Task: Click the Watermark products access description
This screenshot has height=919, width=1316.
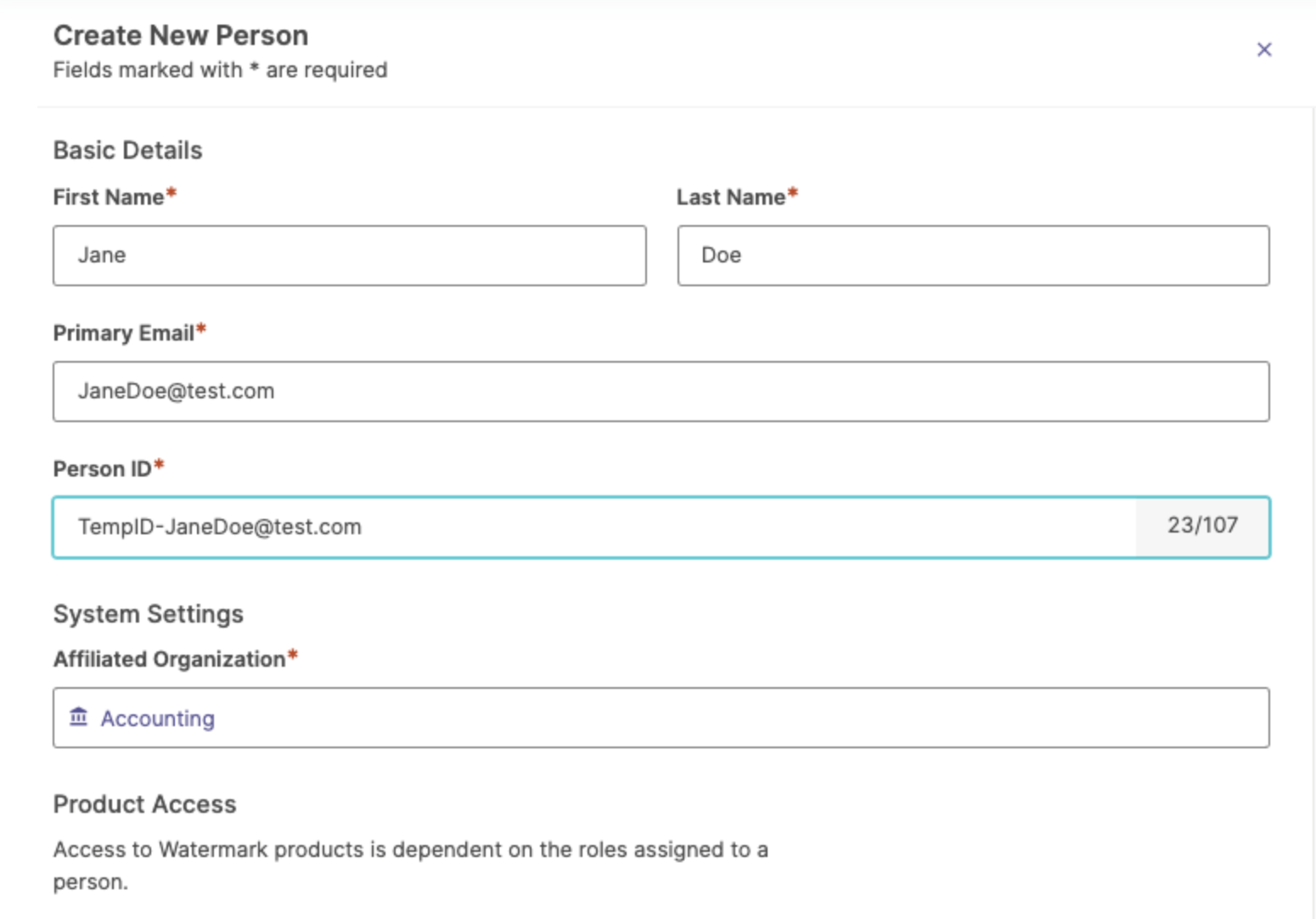Action: point(411,865)
